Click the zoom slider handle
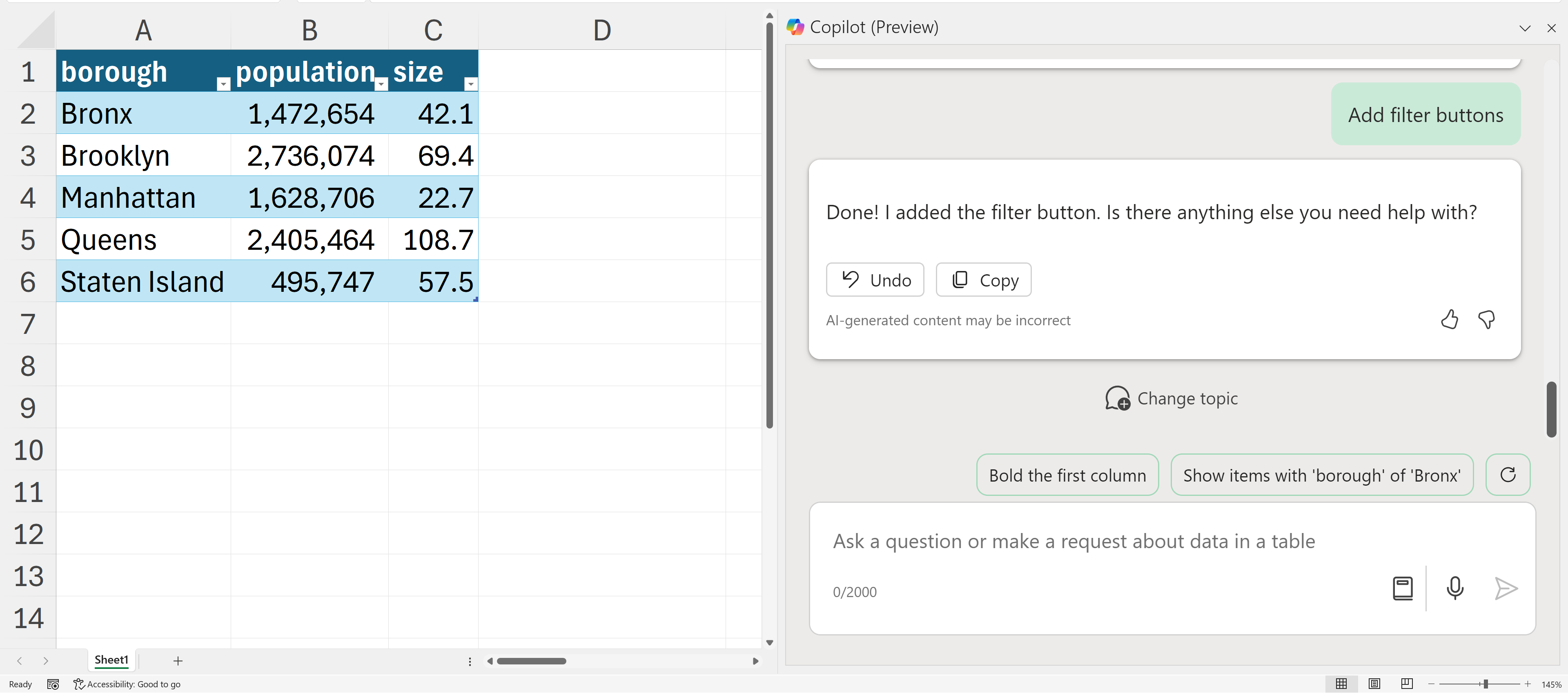The height and width of the screenshot is (693, 1568). [x=1486, y=684]
